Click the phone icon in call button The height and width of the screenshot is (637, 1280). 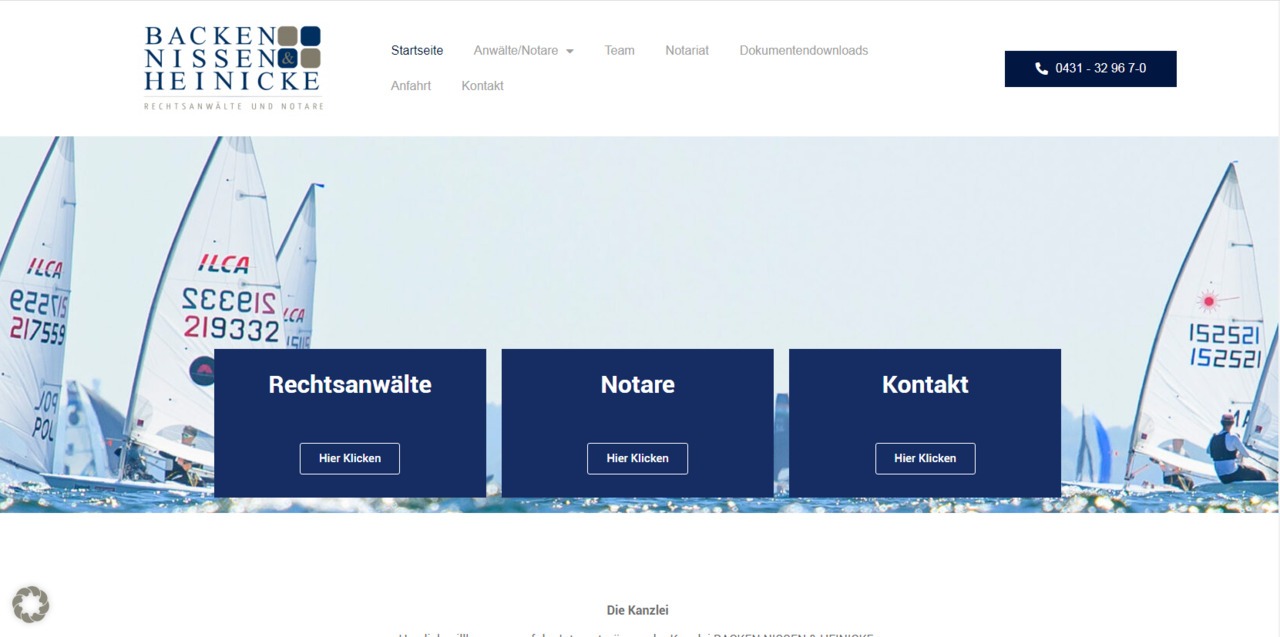1041,69
